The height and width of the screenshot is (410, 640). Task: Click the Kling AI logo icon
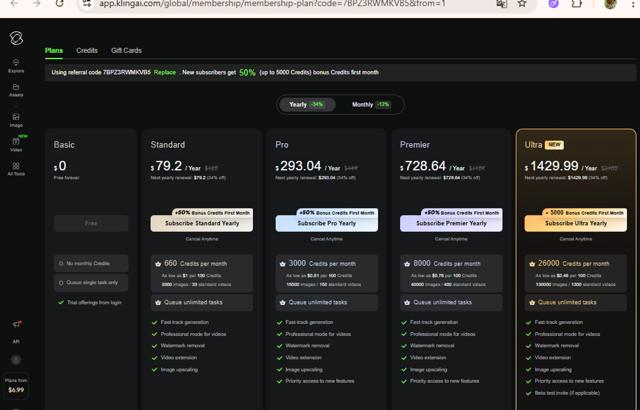16,38
